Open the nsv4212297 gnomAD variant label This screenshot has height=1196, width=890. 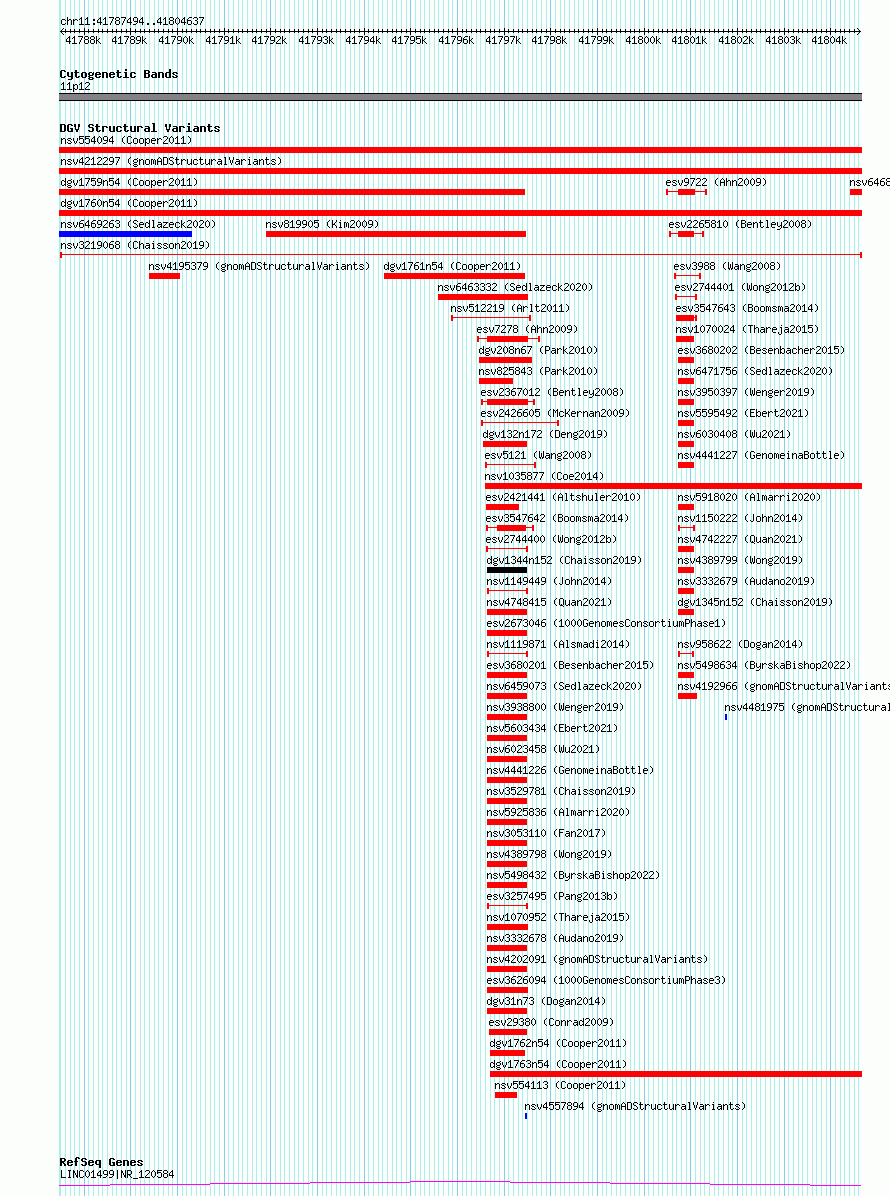pos(171,161)
